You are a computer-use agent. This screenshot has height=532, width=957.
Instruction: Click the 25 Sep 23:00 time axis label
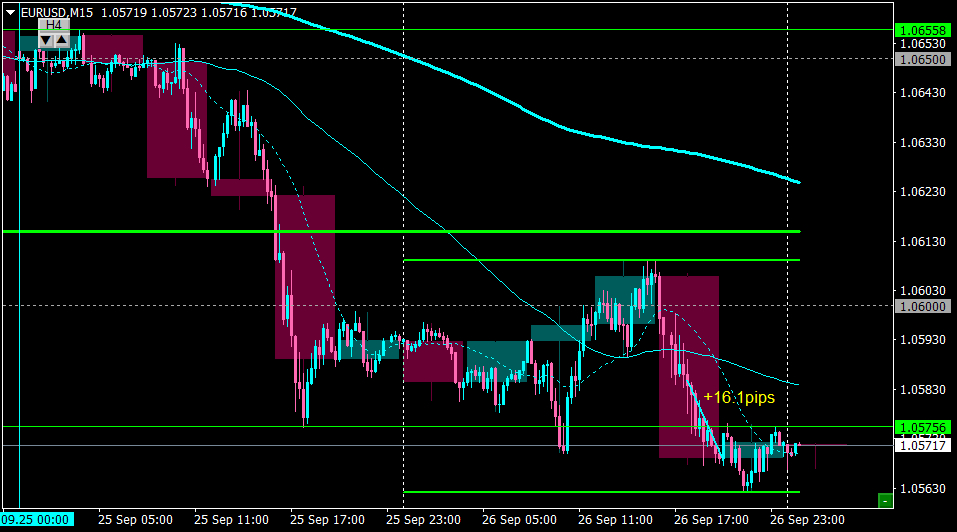pyautogui.click(x=423, y=520)
